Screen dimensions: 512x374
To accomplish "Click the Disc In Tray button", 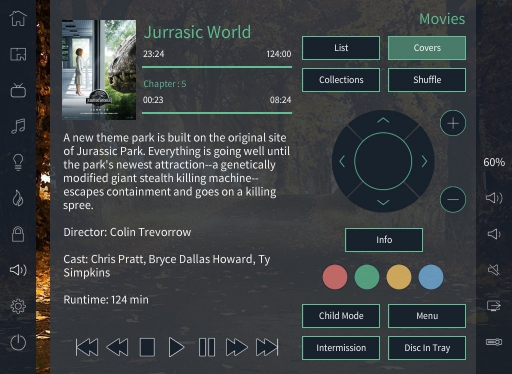I will (427, 348).
